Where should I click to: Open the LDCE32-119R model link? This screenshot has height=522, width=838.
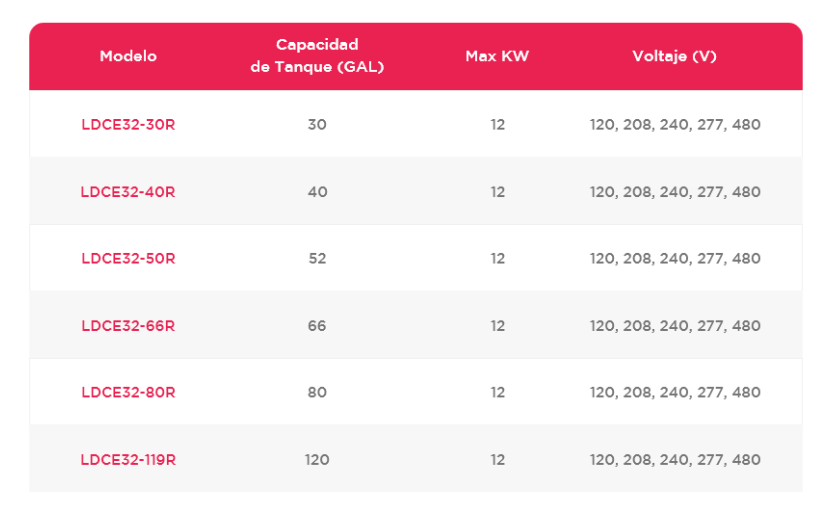tap(128, 460)
